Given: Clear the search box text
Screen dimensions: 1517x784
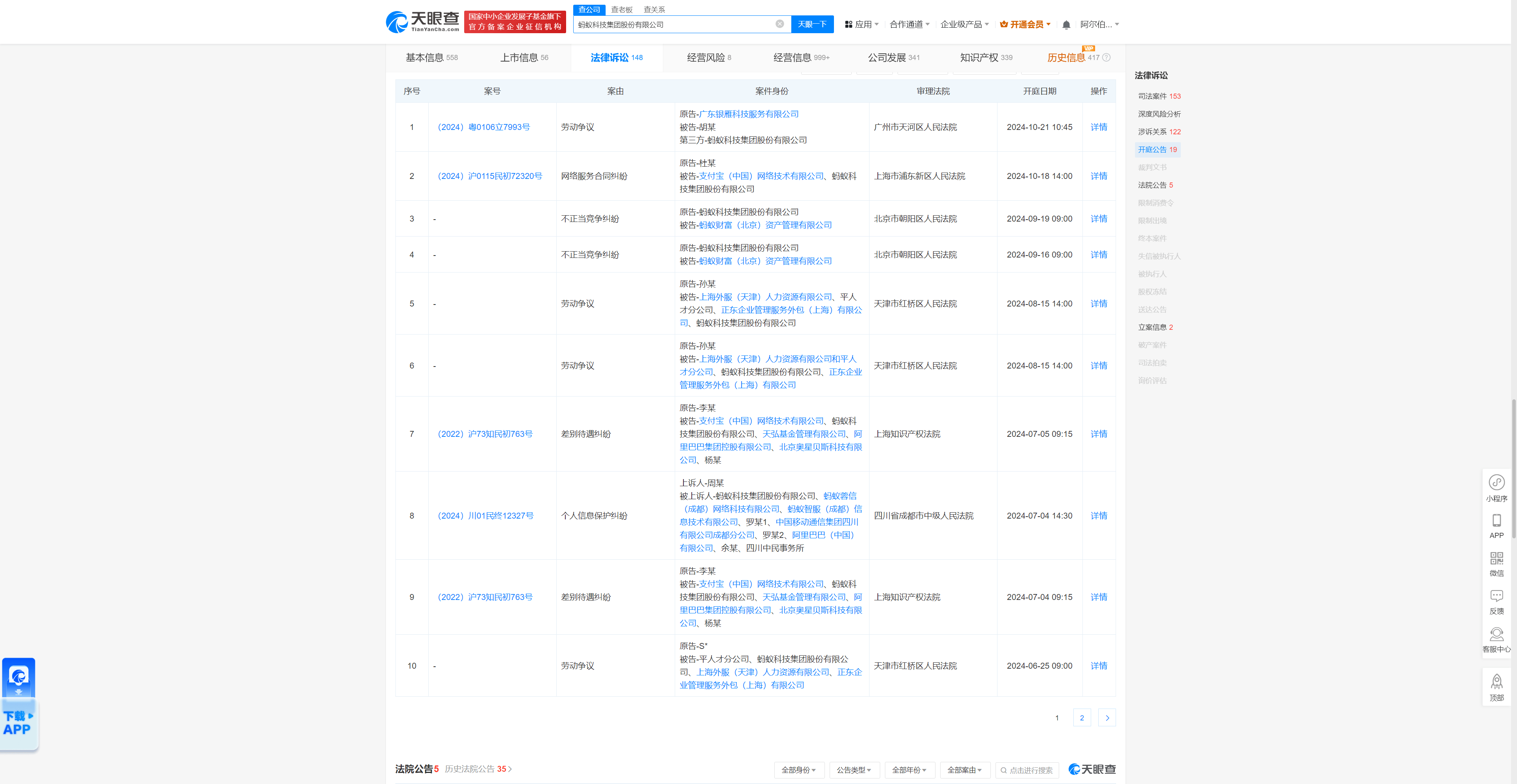Looking at the screenshot, I should (x=779, y=24).
